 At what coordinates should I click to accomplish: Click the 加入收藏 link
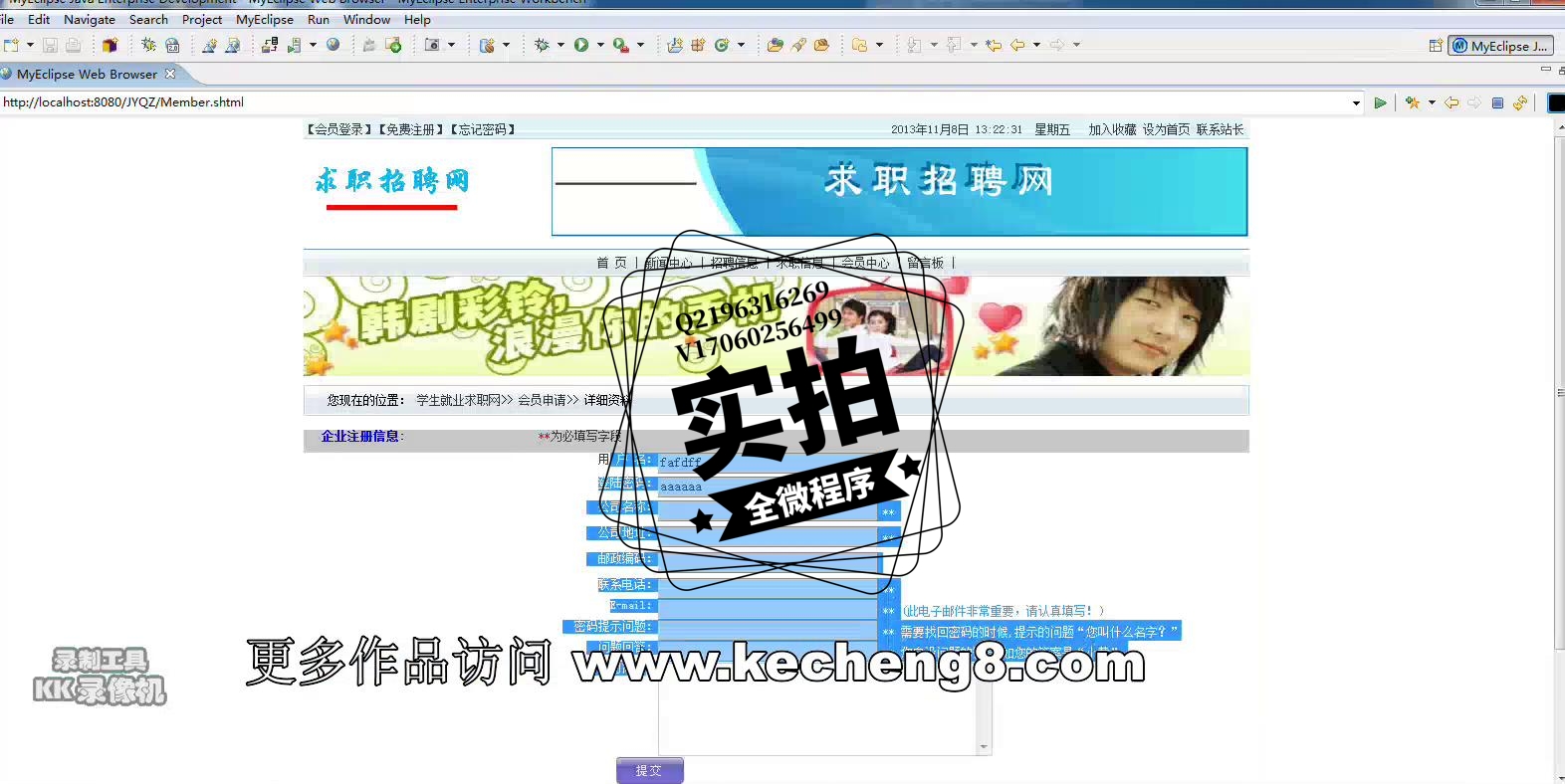1112,129
